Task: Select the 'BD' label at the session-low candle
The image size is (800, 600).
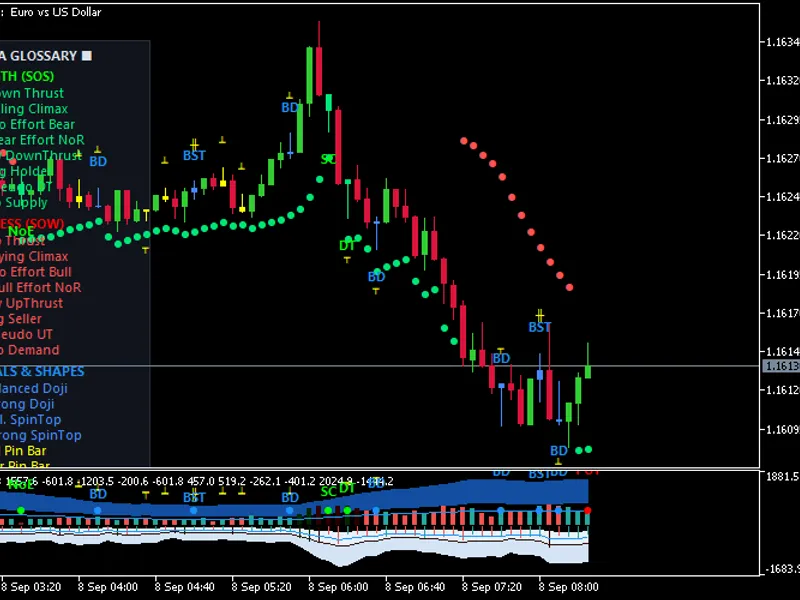Action: pyautogui.click(x=559, y=451)
